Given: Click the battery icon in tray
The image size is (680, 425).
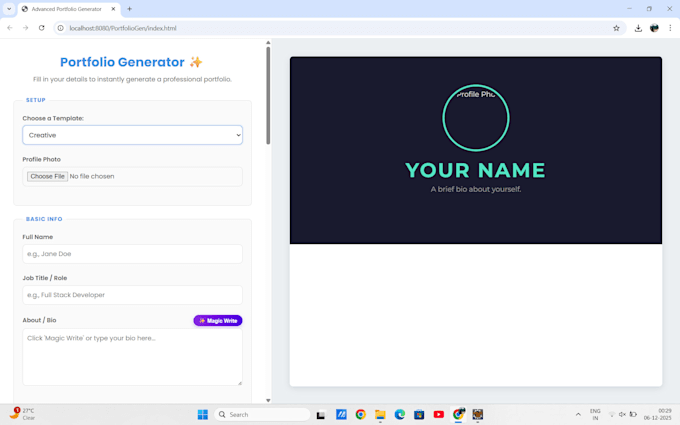Looking at the screenshot, I should point(633,415).
